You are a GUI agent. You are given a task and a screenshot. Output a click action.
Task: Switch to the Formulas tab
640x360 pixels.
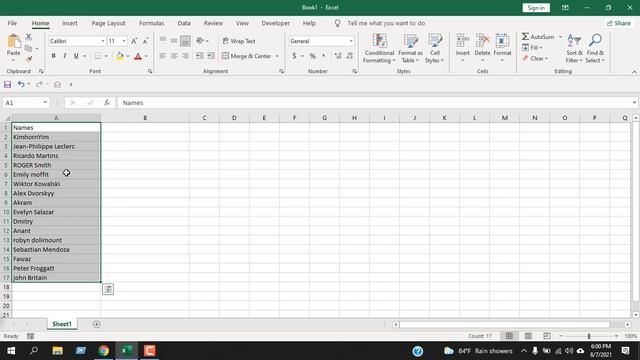151,23
